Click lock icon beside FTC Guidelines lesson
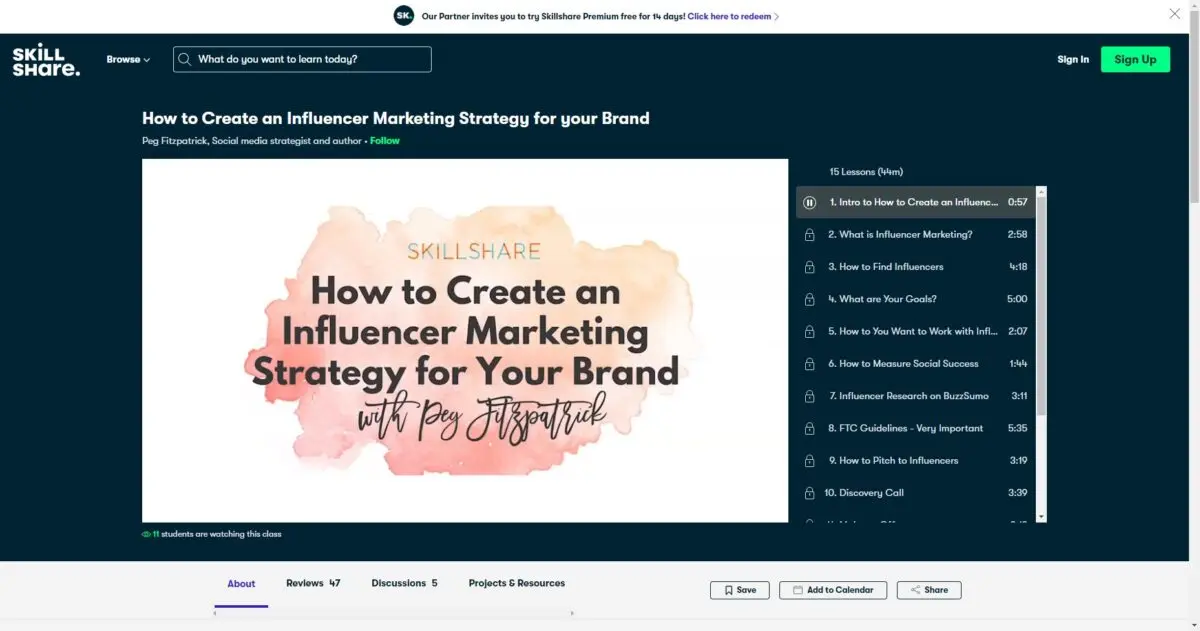 click(809, 429)
